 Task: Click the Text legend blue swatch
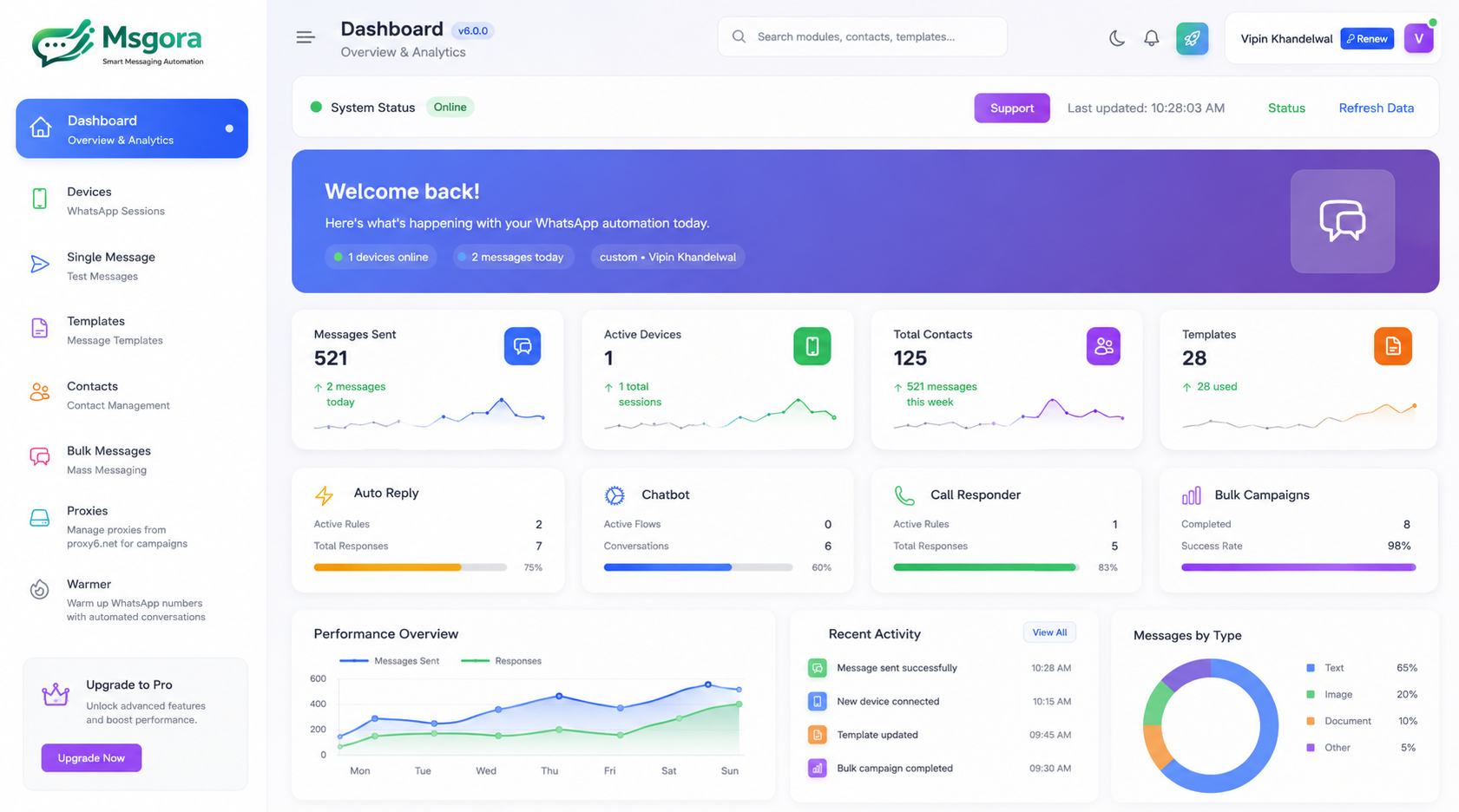click(x=1311, y=668)
